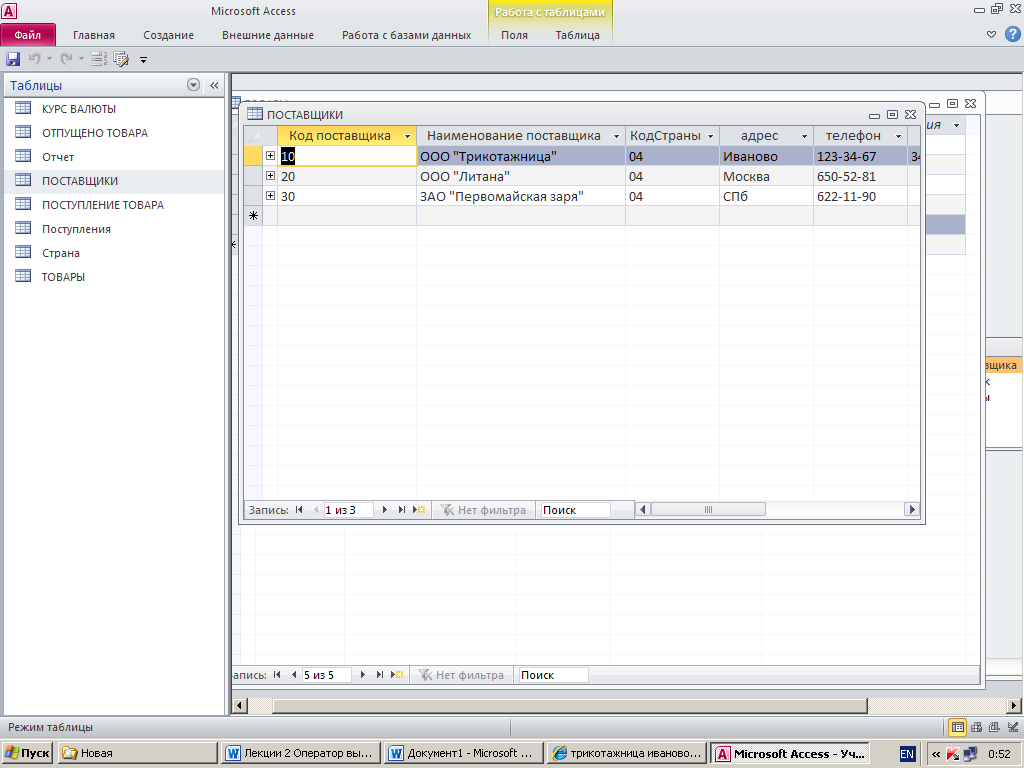Switch to the Поля ribbon tab
Screen dimensions: 1024x768
click(514, 35)
